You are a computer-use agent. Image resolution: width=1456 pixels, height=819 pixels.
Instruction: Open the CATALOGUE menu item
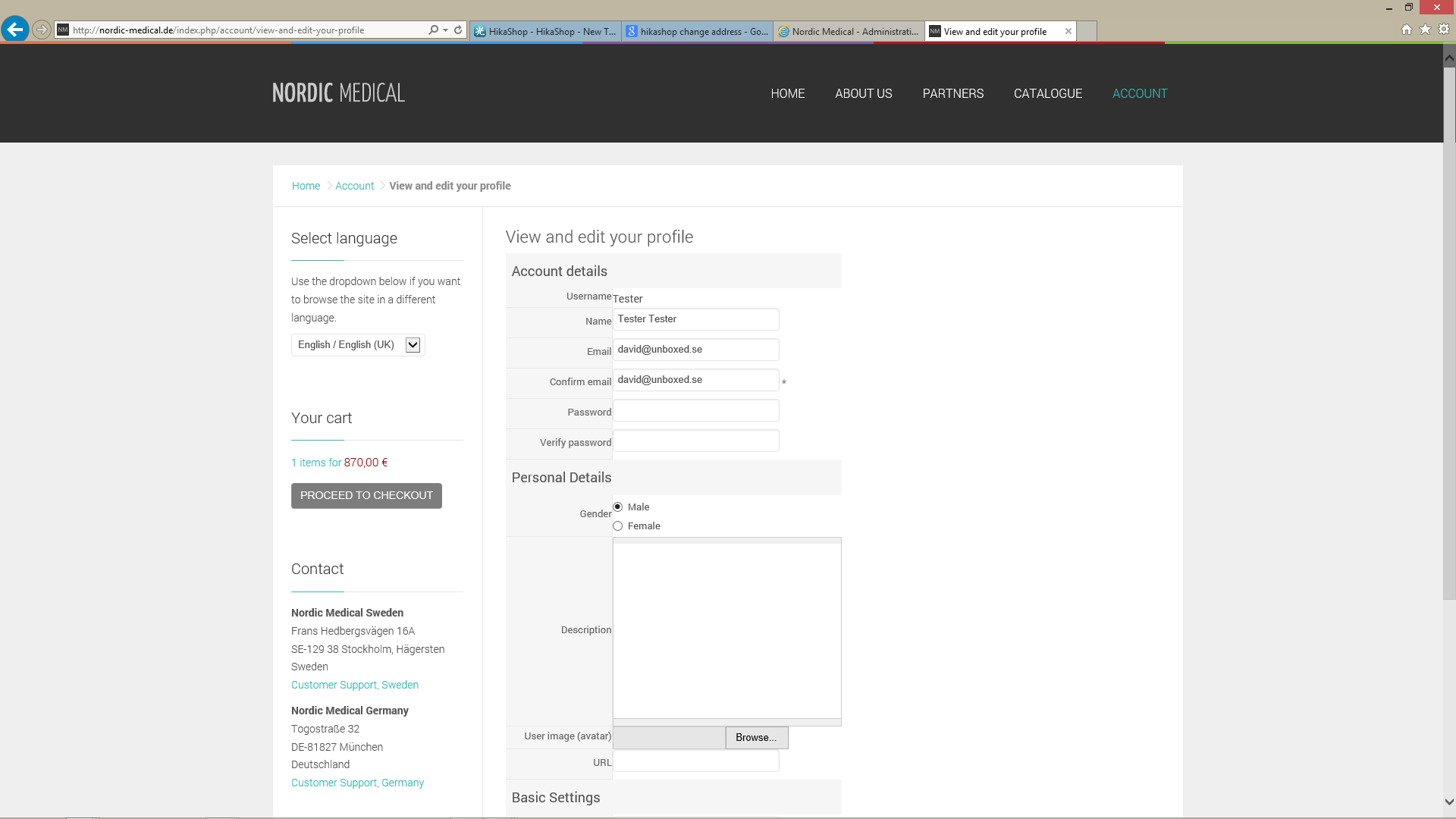[x=1047, y=93]
